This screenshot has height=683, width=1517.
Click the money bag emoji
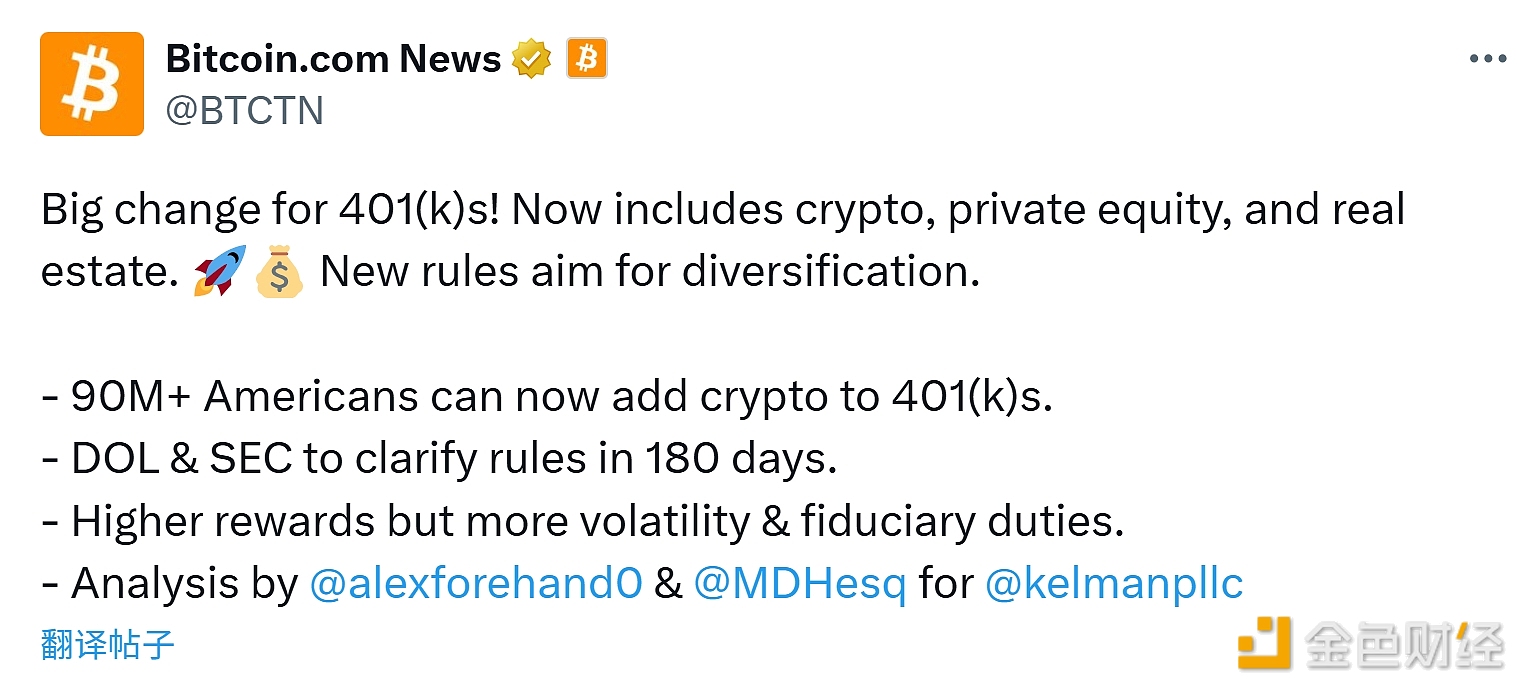[x=279, y=272]
